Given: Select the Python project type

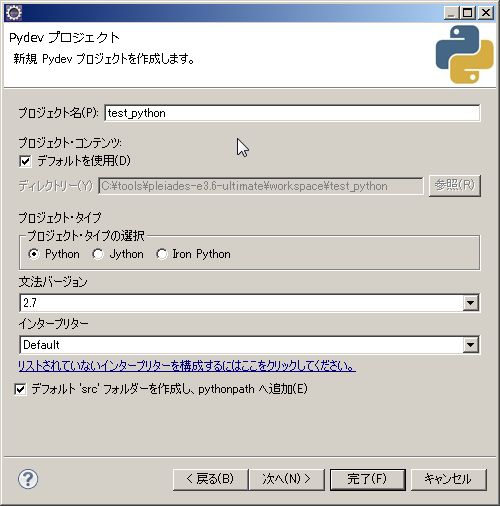Looking at the screenshot, I should click(x=34, y=254).
